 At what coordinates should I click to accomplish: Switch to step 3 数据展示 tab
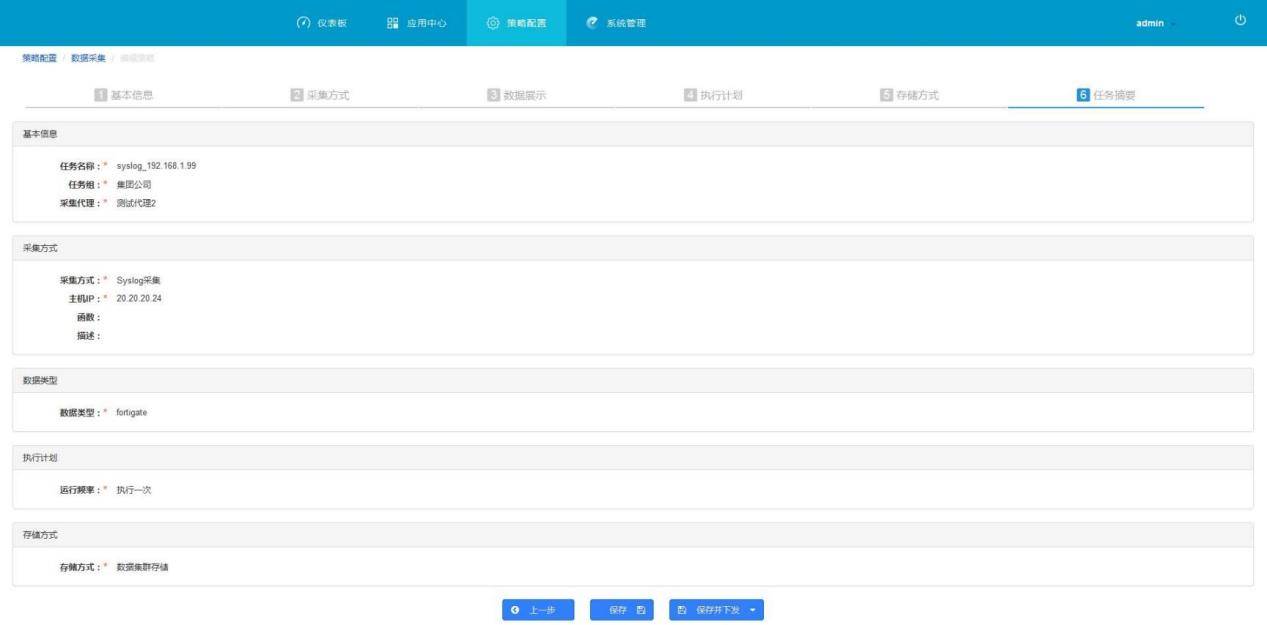pos(516,95)
